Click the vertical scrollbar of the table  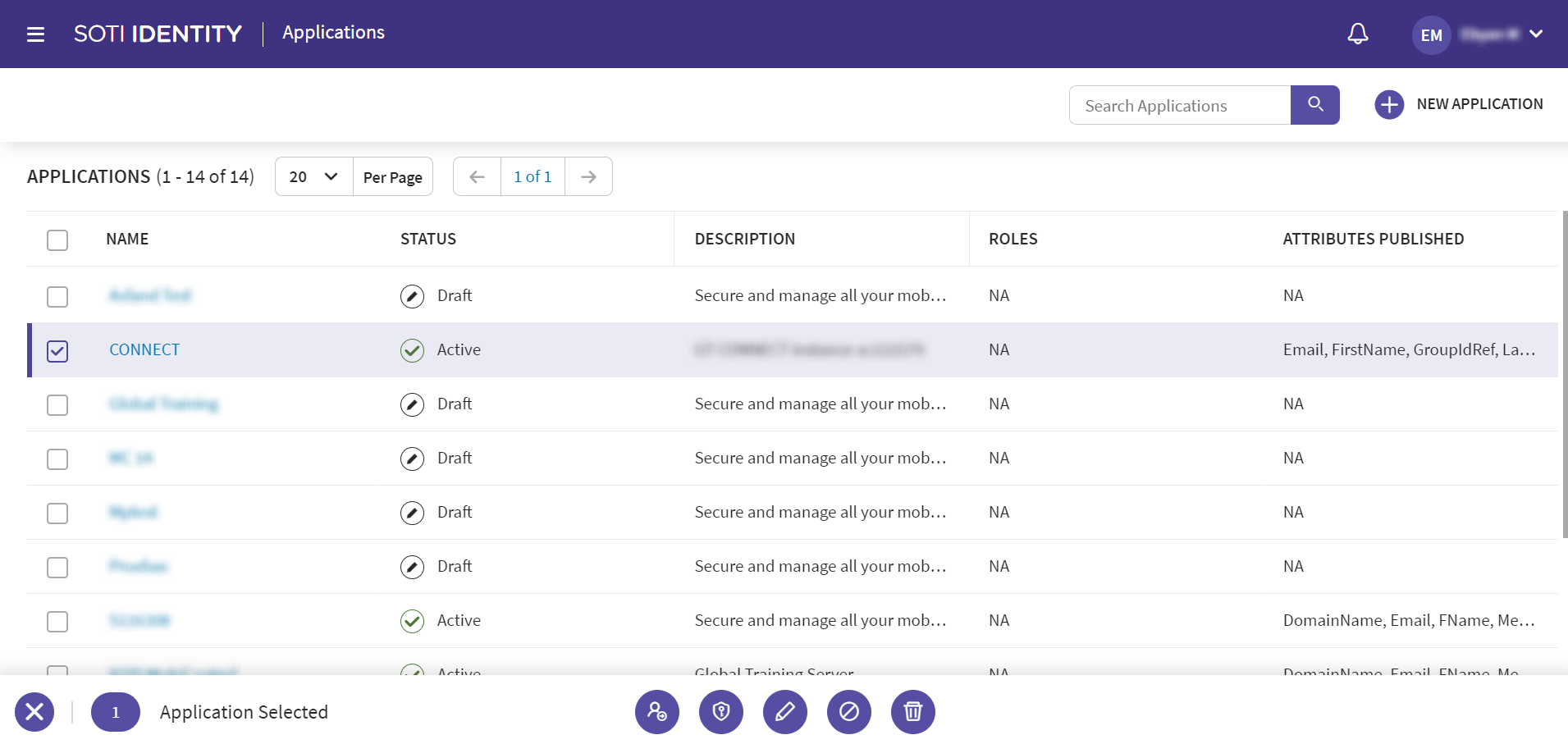point(1565,375)
